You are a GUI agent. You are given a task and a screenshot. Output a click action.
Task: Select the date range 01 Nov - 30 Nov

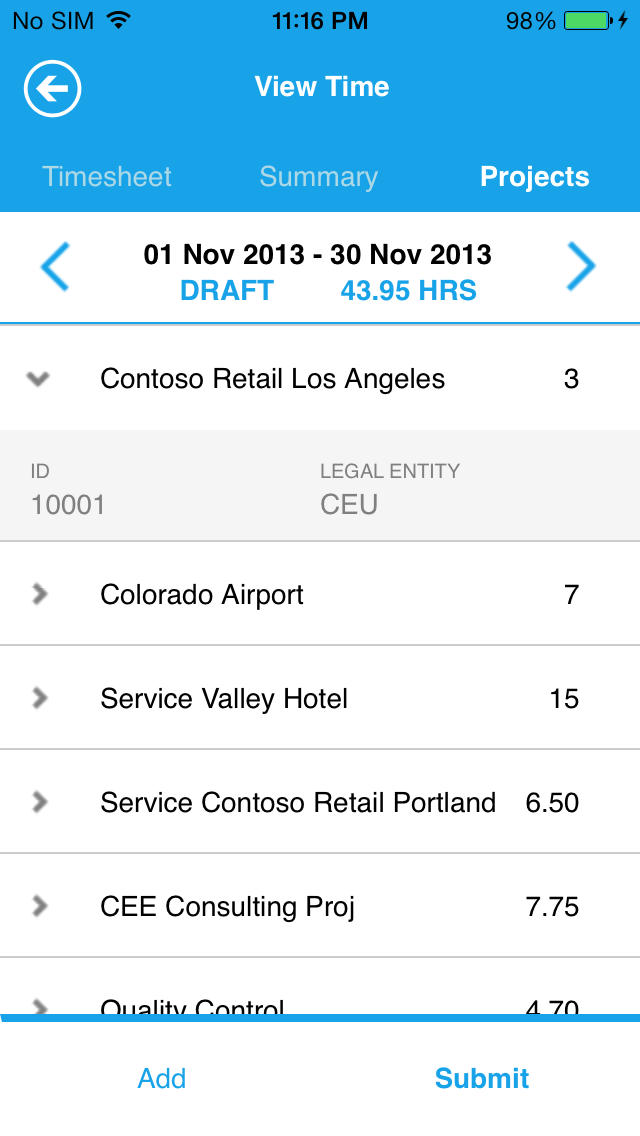[x=318, y=254]
